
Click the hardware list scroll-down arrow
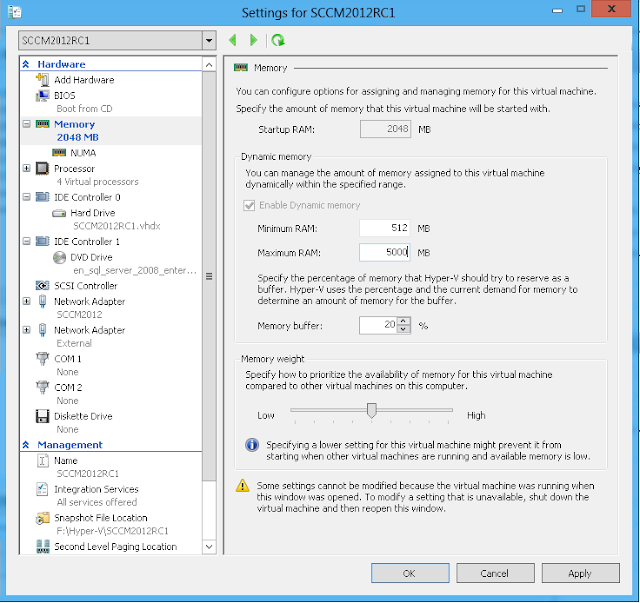click(209, 547)
